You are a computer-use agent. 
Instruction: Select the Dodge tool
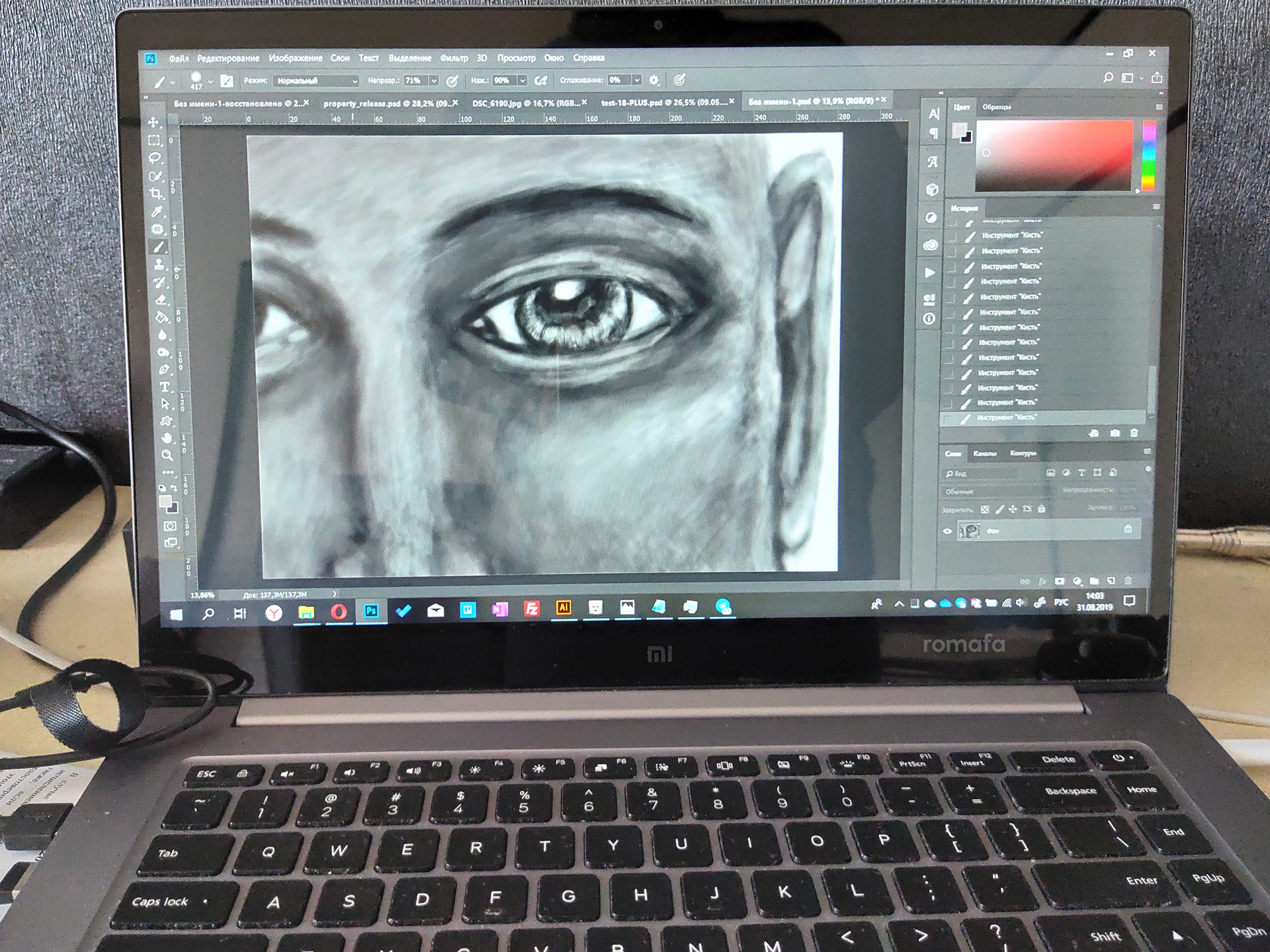click(x=163, y=352)
